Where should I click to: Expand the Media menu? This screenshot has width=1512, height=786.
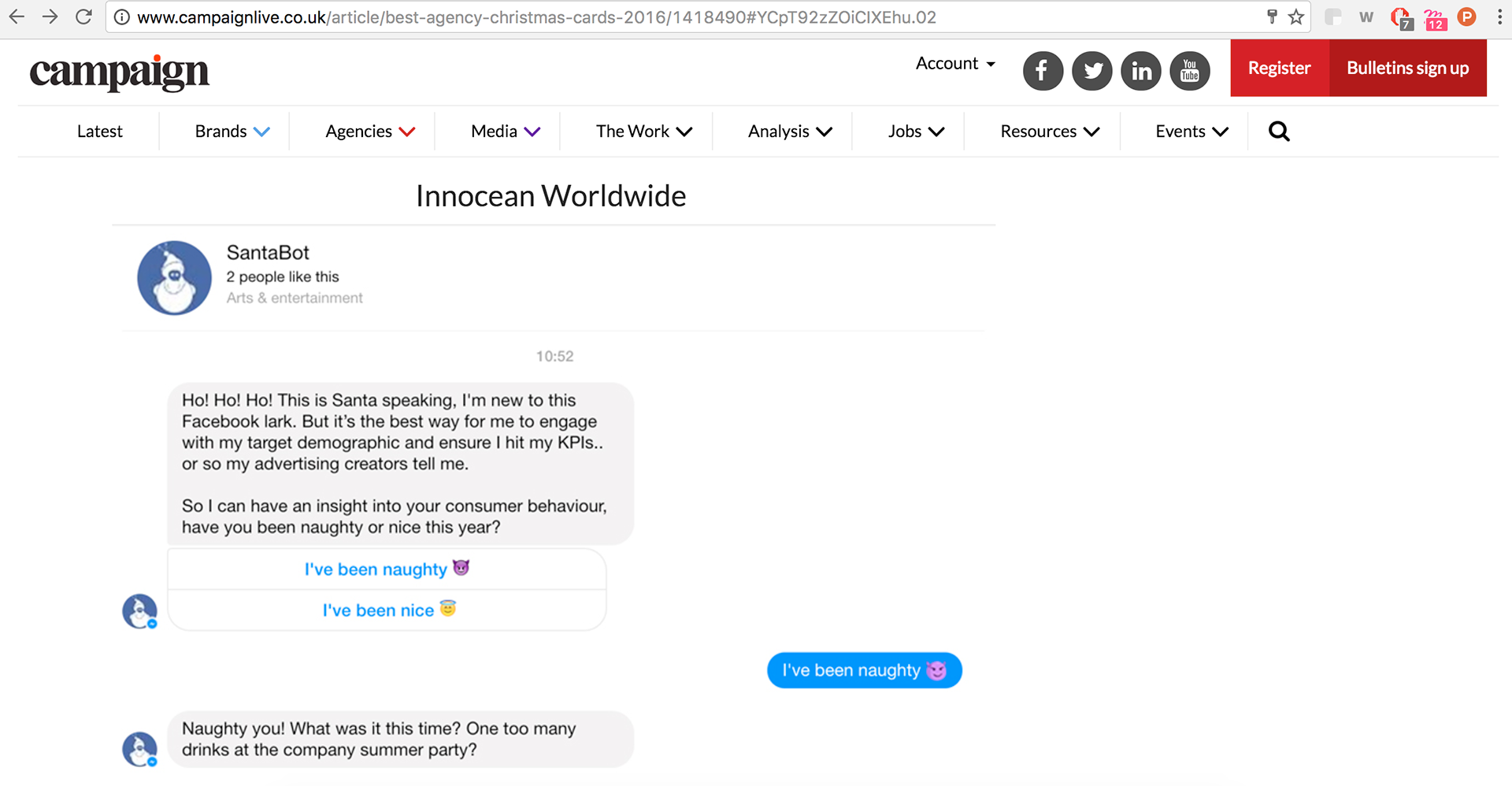pos(506,132)
